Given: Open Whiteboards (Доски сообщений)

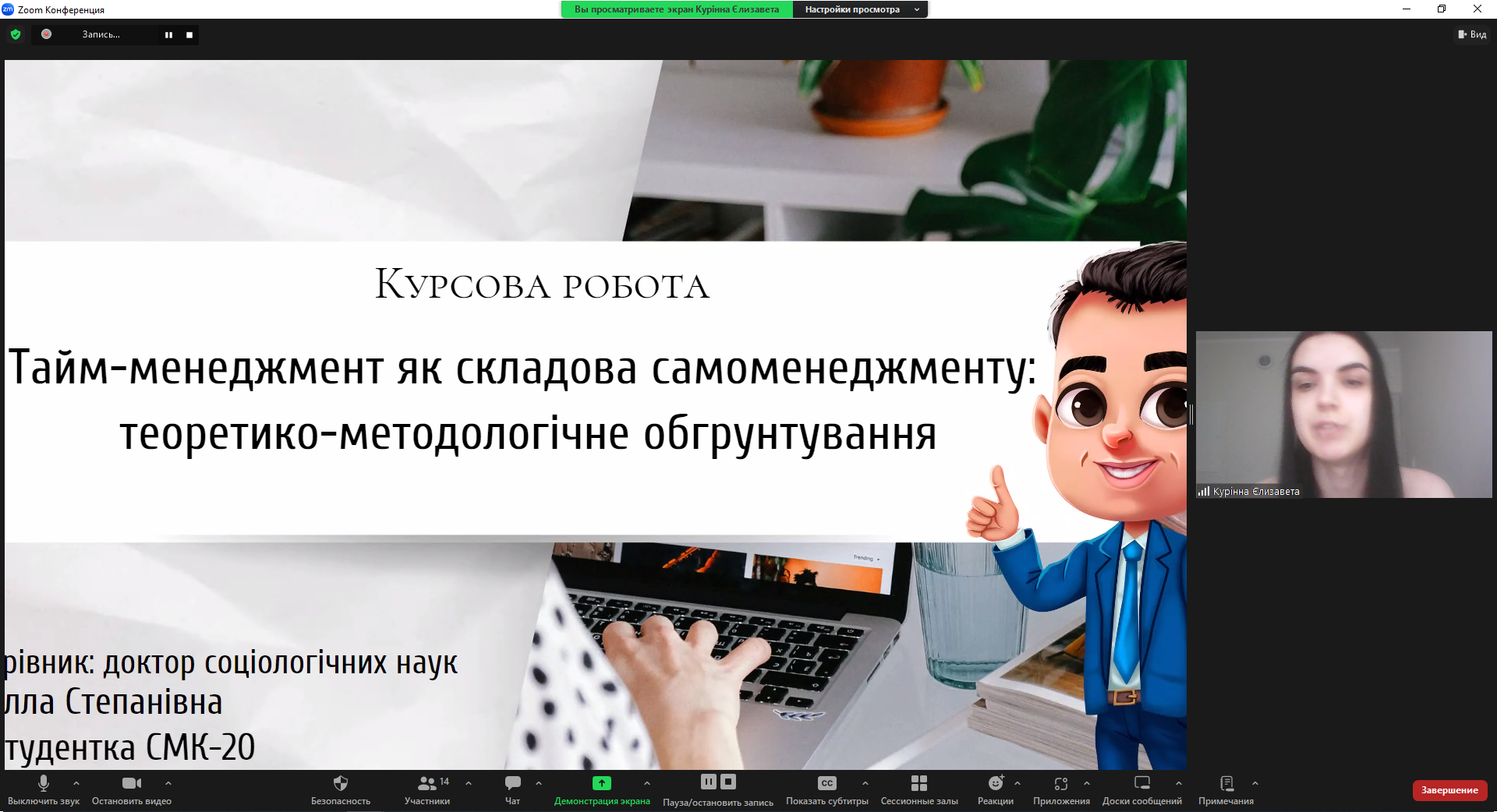Looking at the screenshot, I should (x=1141, y=783).
